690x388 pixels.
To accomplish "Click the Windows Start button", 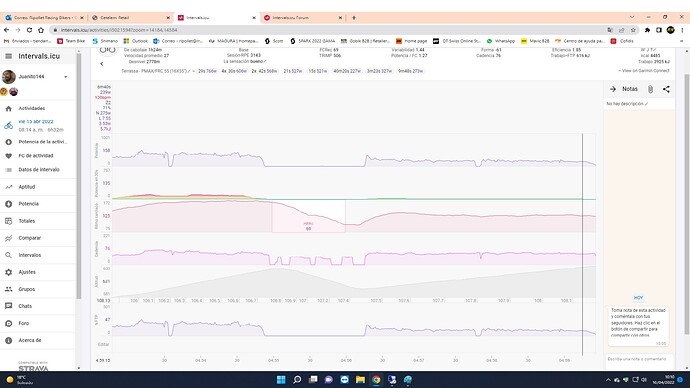I will point(281,380).
